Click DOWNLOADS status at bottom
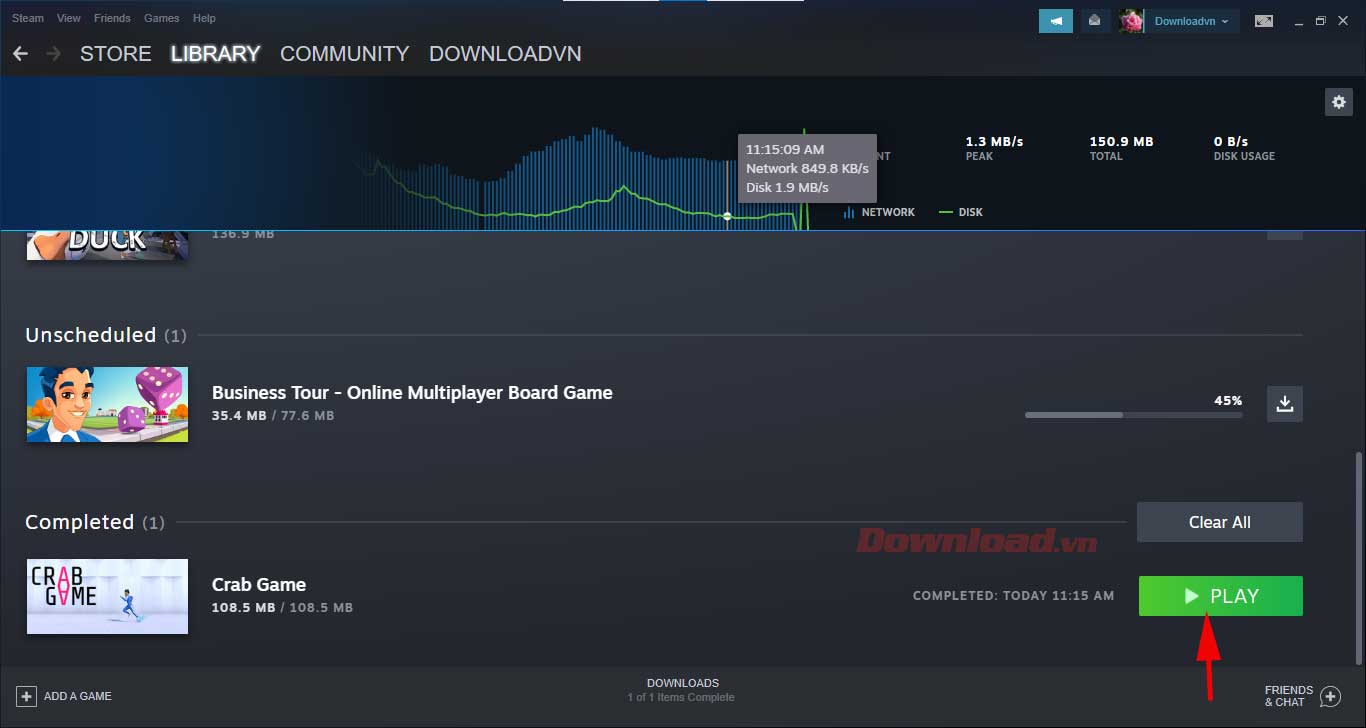 pyautogui.click(x=683, y=683)
